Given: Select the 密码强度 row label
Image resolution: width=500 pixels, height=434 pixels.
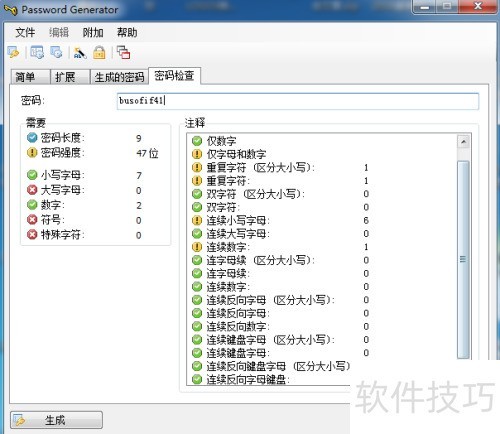Looking at the screenshot, I should point(62,153).
